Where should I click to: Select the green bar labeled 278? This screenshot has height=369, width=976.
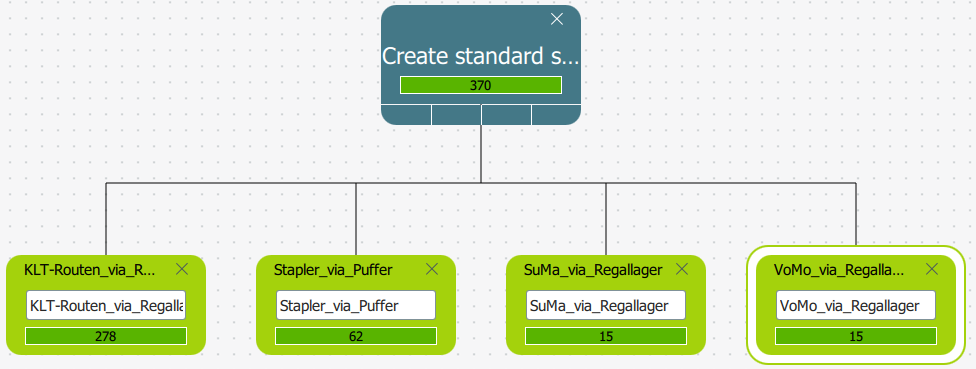tap(106, 336)
